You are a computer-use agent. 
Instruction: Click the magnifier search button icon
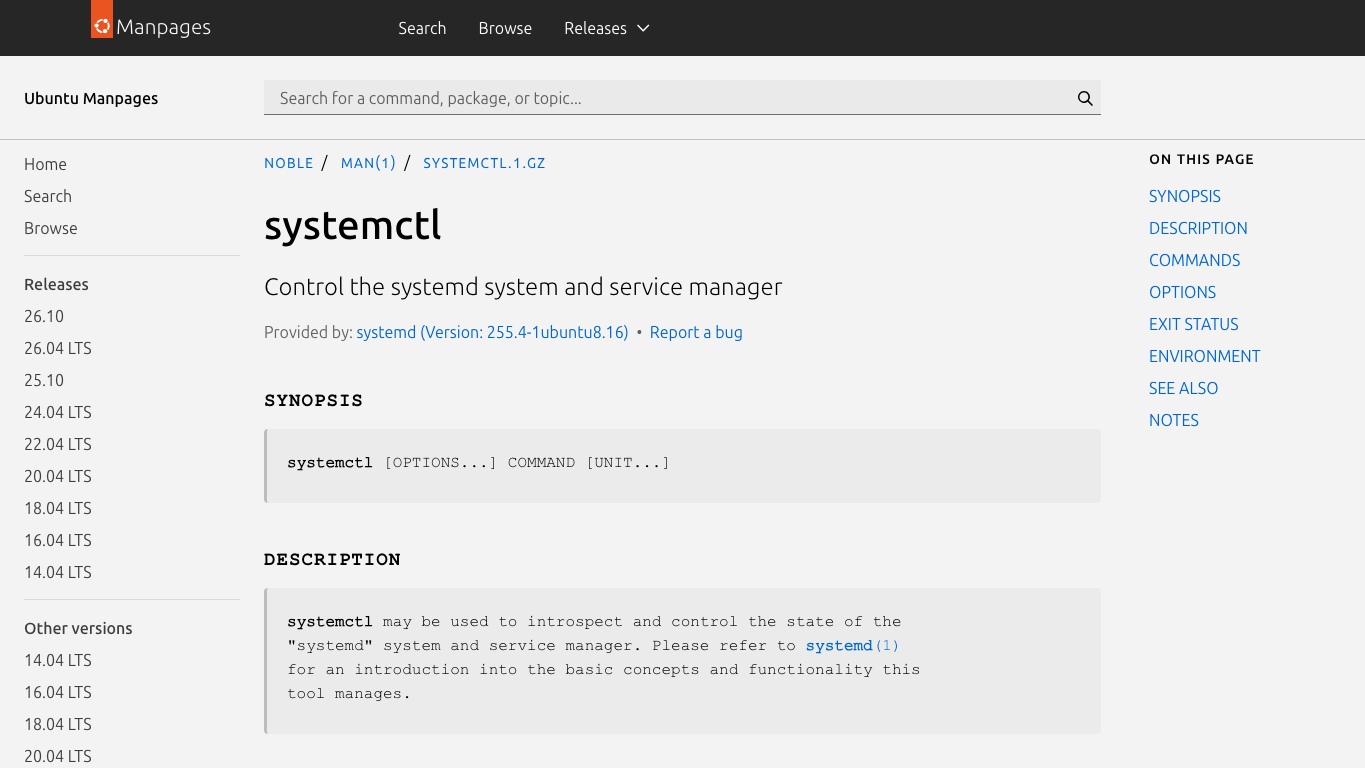(x=1085, y=98)
